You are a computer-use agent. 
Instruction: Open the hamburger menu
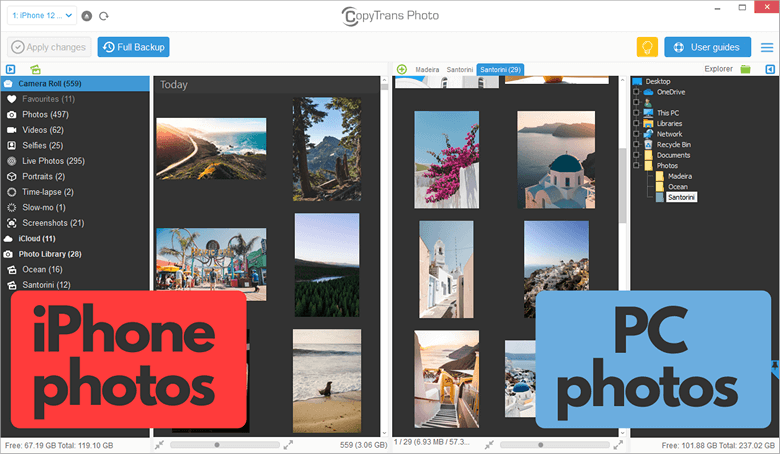767,47
